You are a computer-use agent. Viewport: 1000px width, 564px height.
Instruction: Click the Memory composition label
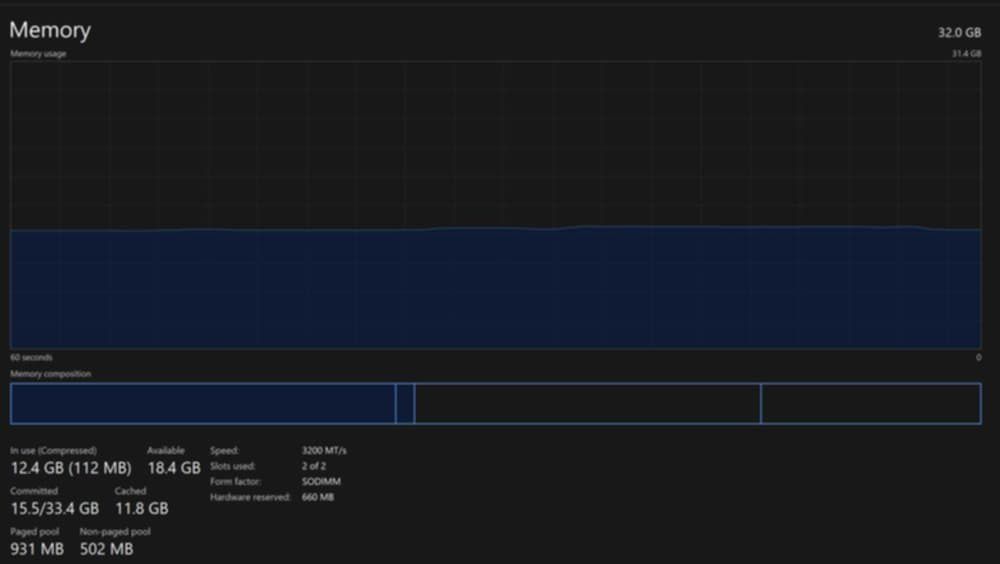point(50,374)
